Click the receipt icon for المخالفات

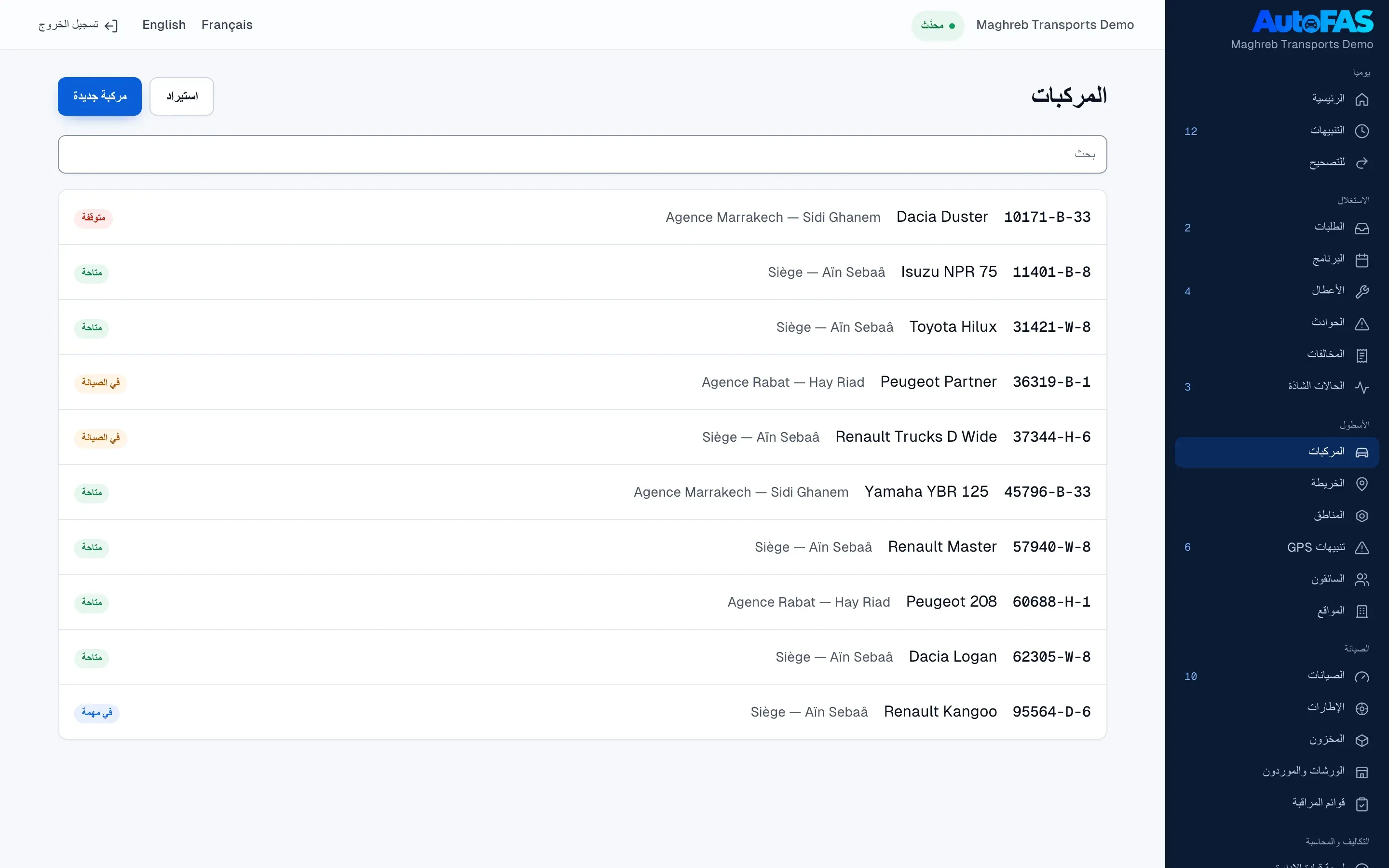click(1362, 355)
